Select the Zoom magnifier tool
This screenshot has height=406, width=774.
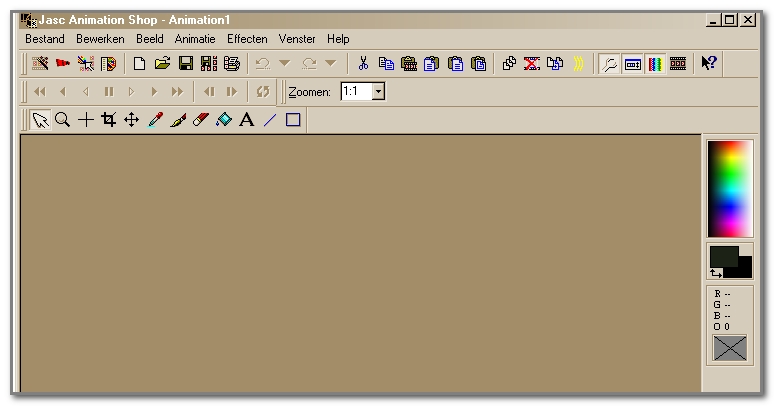(x=62, y=120)
